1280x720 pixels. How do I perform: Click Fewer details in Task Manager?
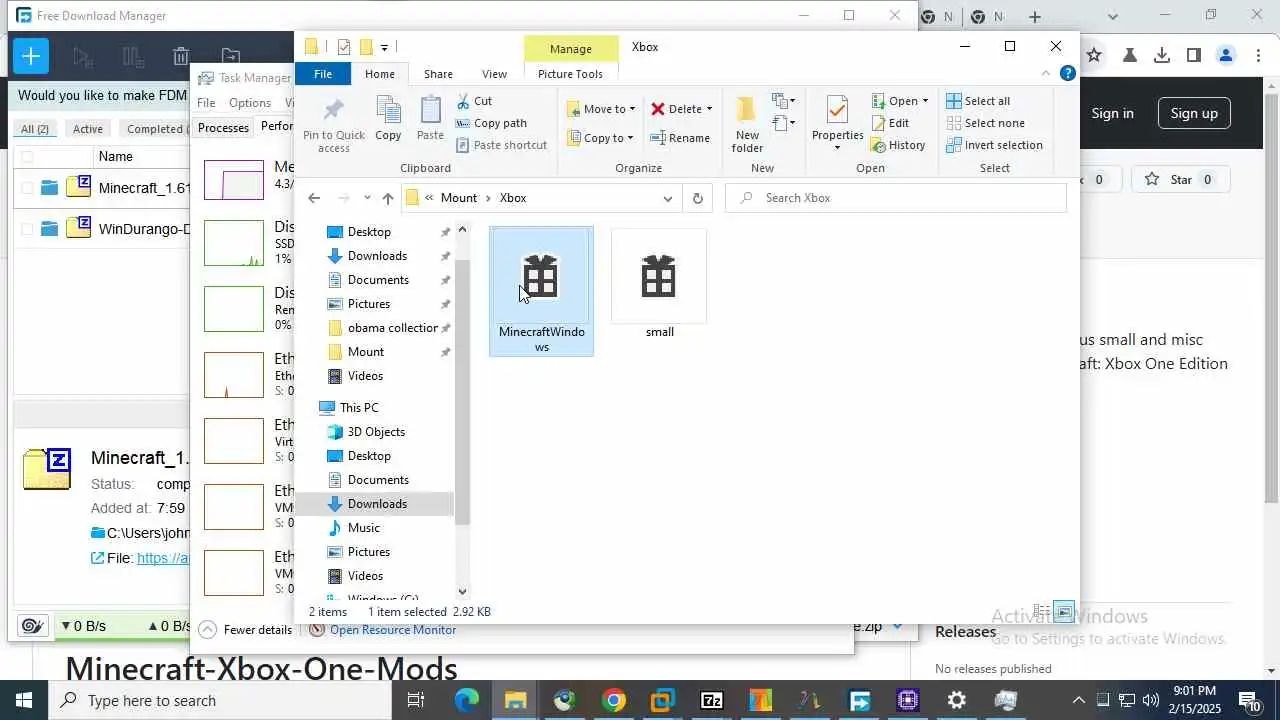(246, 630)
